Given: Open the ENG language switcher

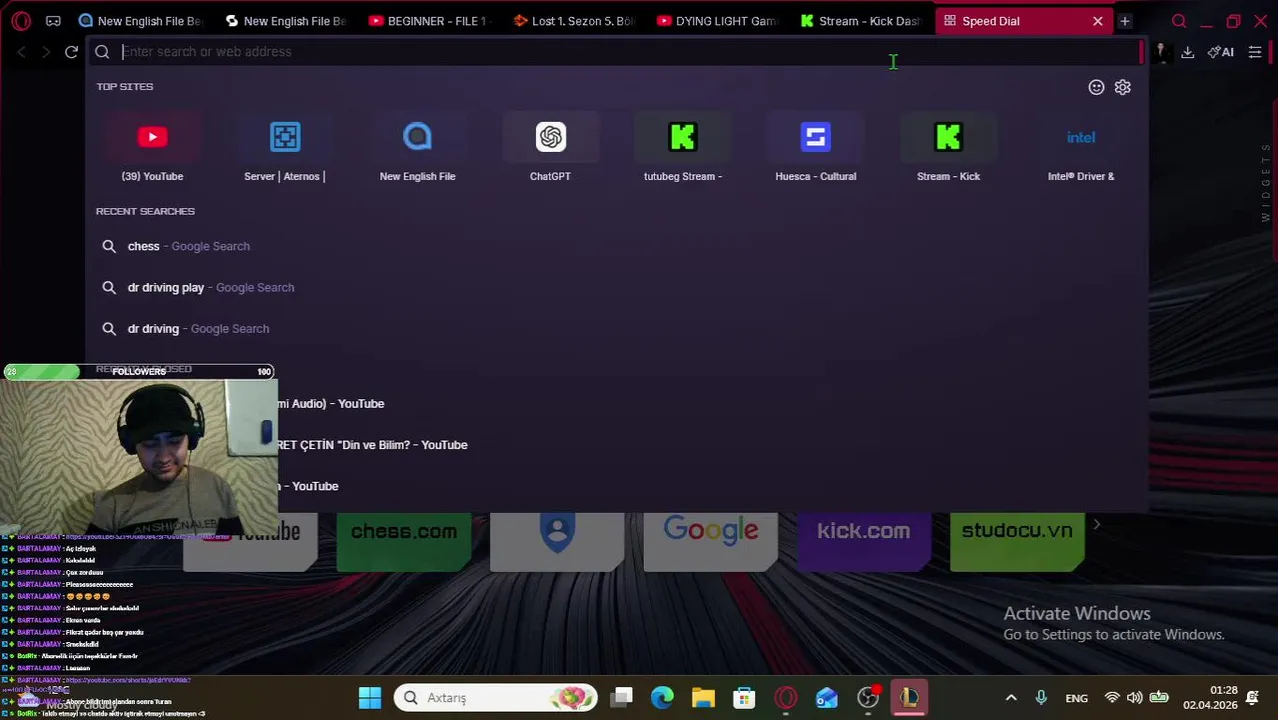Looking at the screenshot, I should 1076,698.
